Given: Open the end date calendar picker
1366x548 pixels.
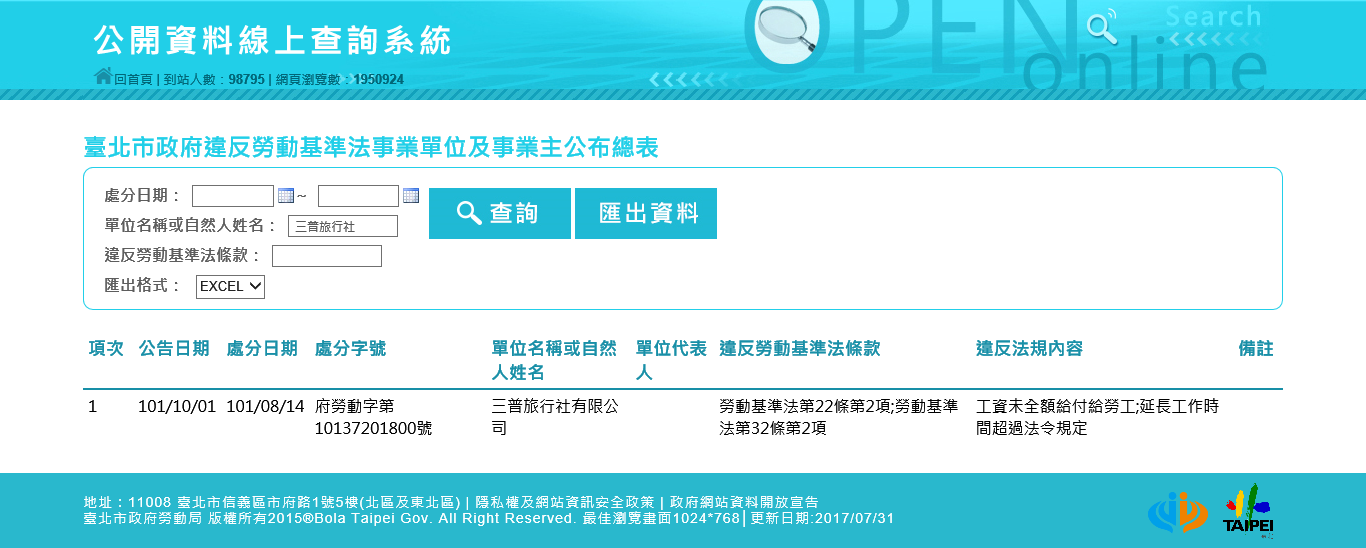Looking at the screenshot, I should coord(410,195).
